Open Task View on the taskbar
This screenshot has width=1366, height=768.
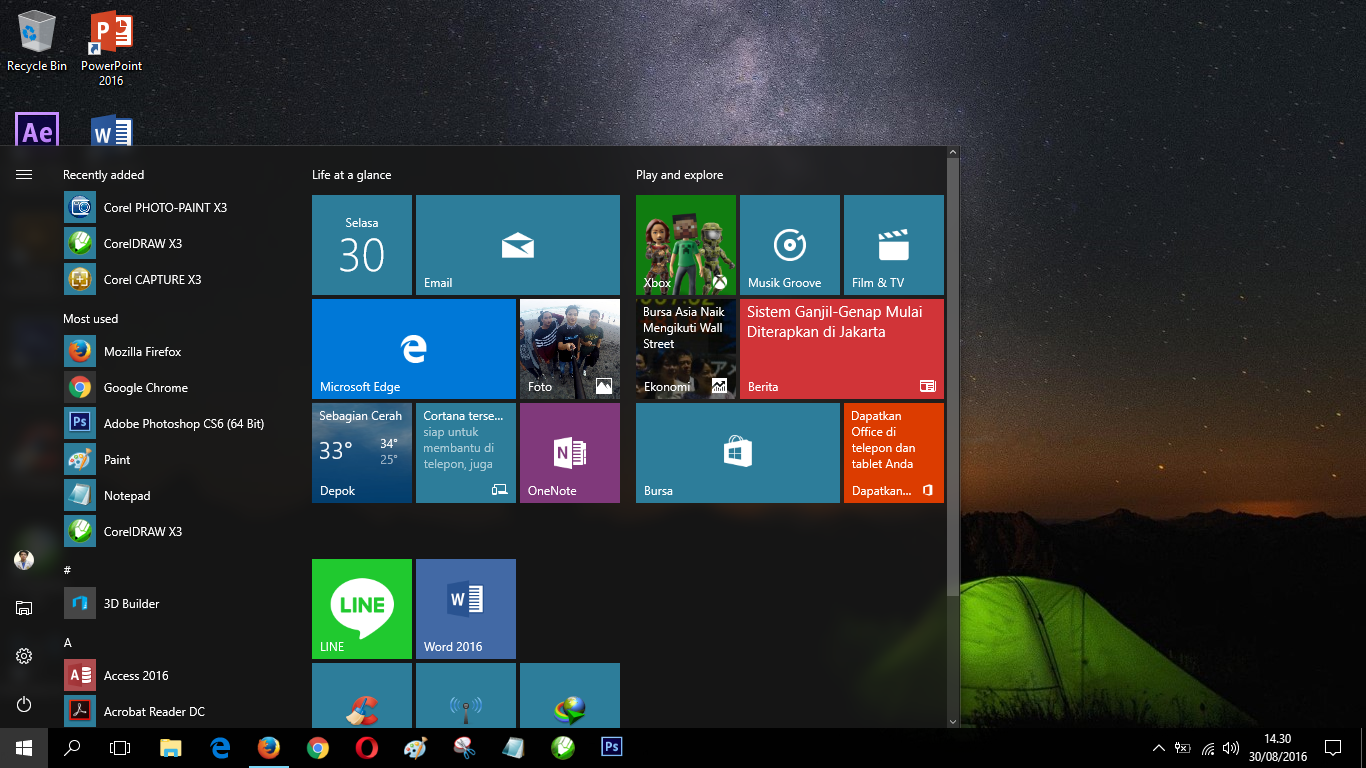tap(120, 748)
